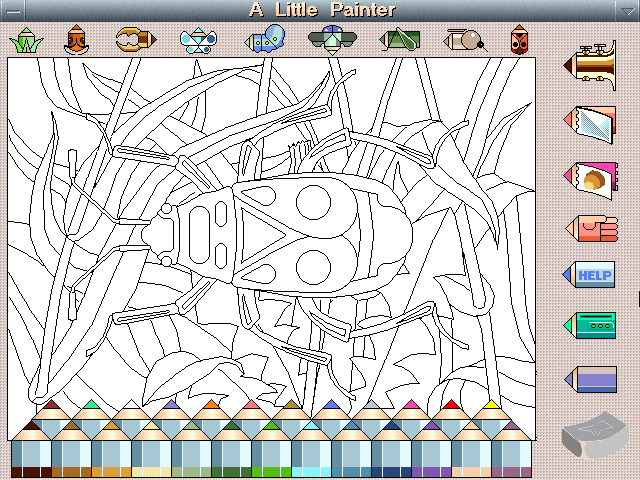640x480 pixels.
Task: Select the purple eraser pencil
Action: [x=591, y=379]
